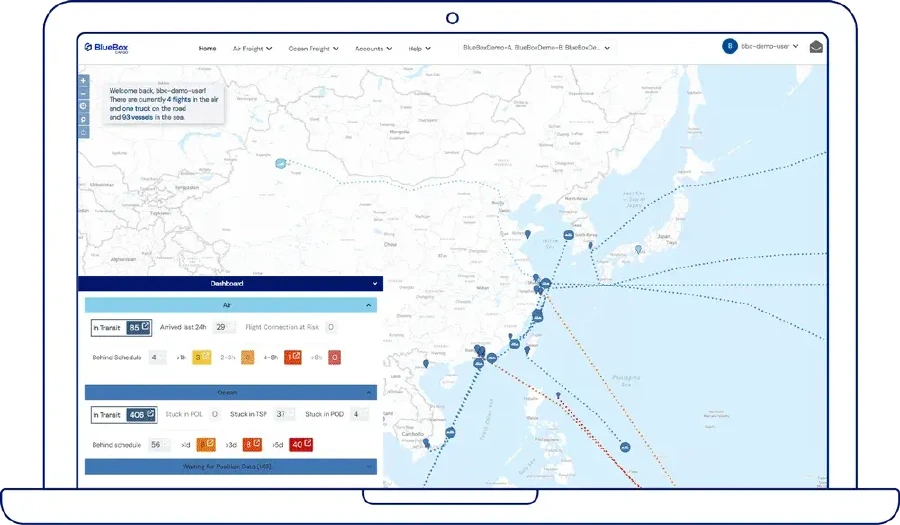Click the Dashboard panel title bar
Image resolution: width=900 pixels, height=525 pixels.
click(230, 283)
